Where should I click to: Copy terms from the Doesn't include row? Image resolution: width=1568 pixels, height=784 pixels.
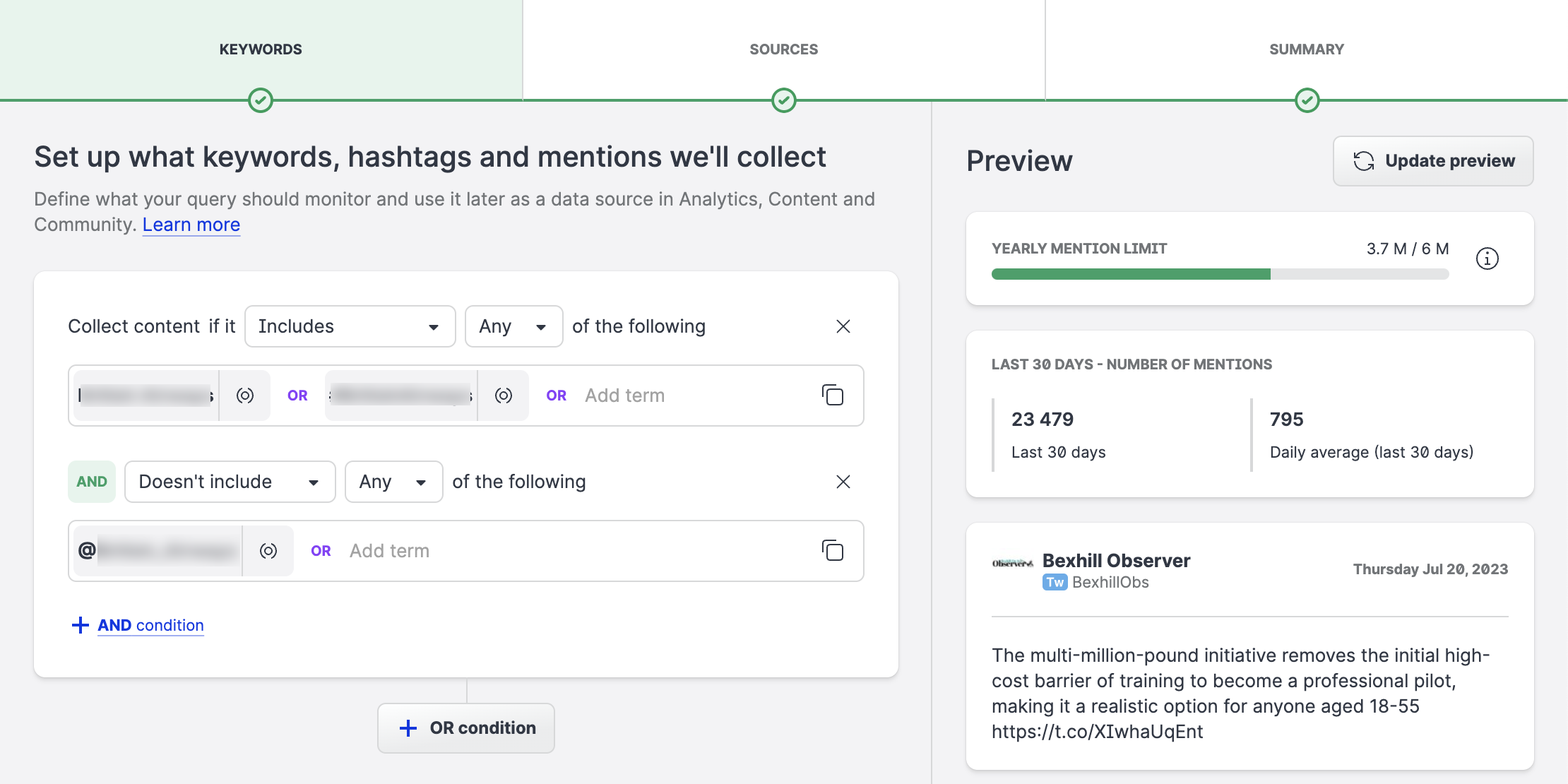[x=833, y=551]
